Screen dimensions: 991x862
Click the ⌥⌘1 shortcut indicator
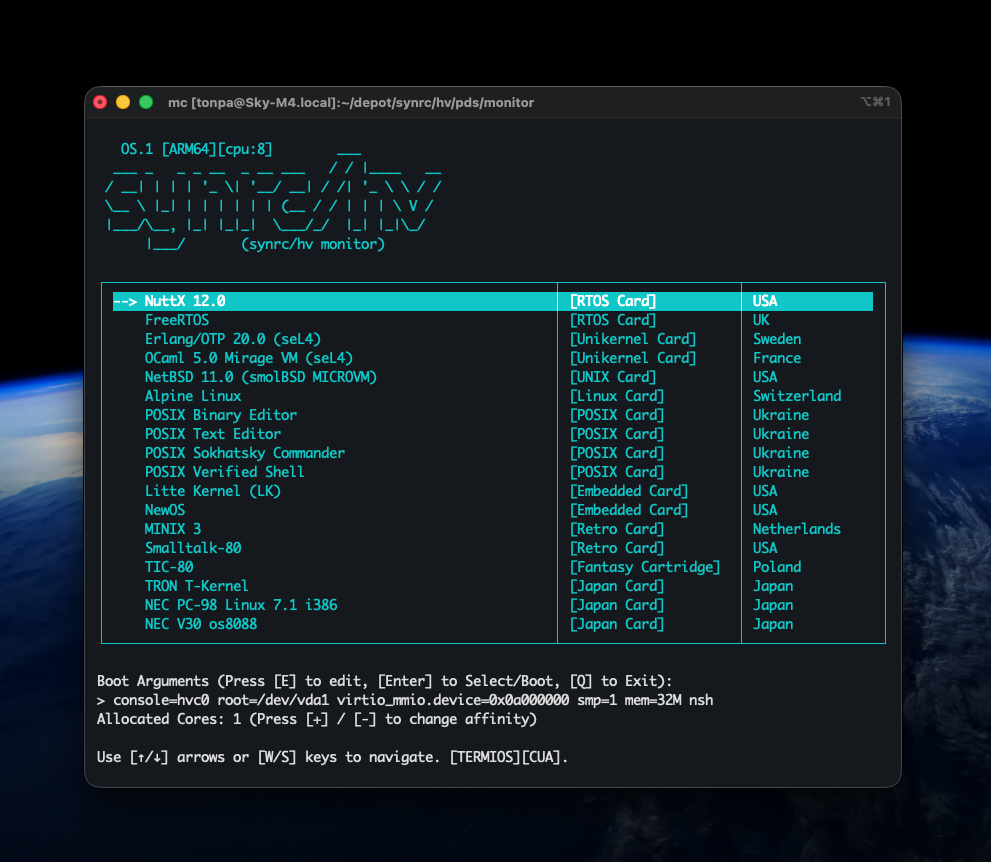point(875,102)
